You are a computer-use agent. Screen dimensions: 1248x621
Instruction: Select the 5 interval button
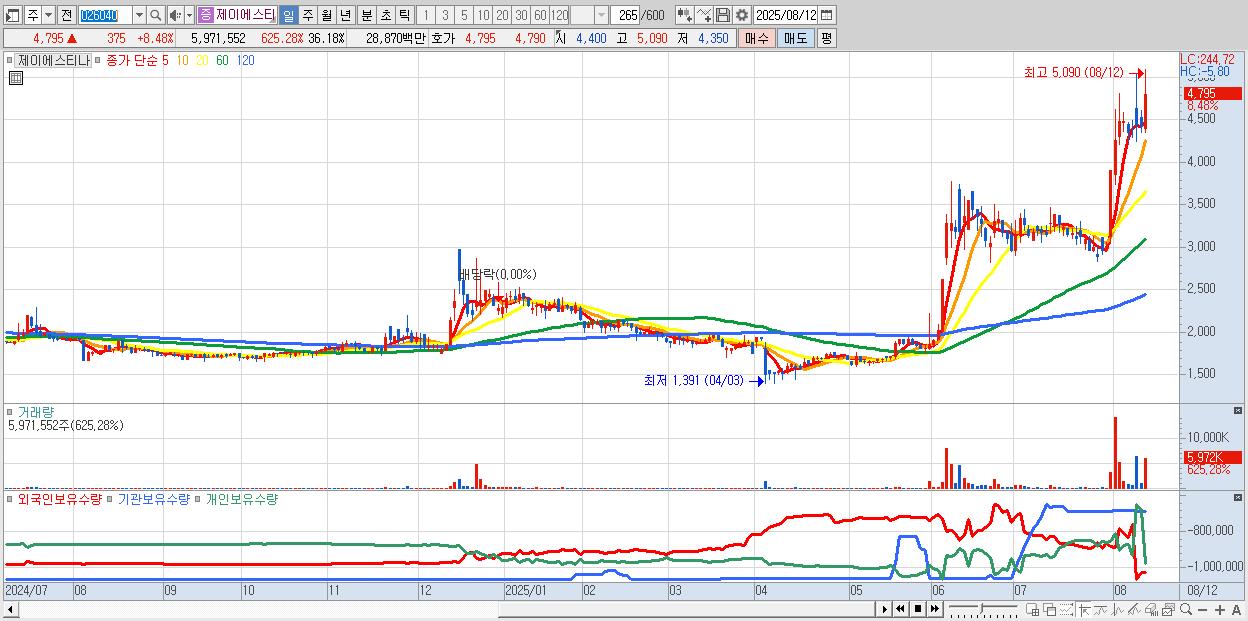coord(464,16)
